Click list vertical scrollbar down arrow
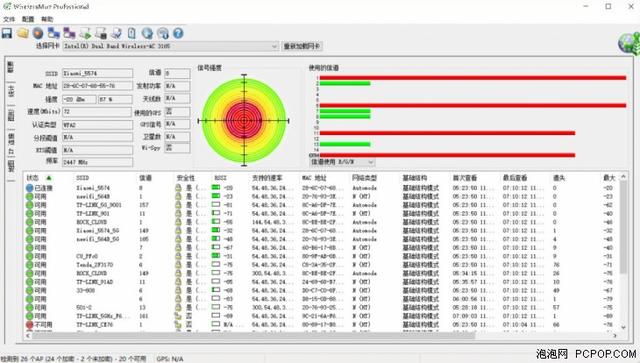 coord(623,327)
